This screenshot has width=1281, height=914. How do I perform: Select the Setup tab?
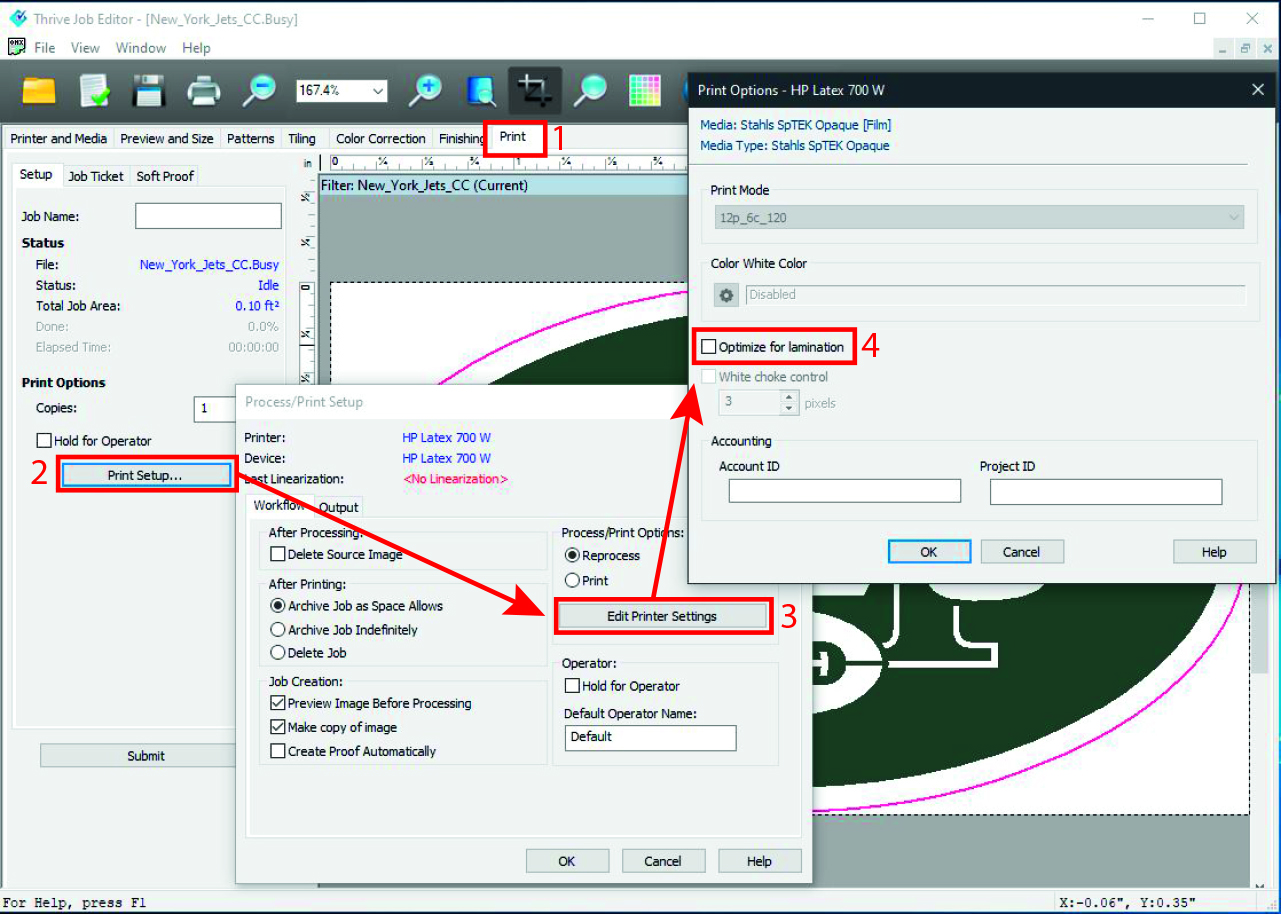click(x=36, y=174)
